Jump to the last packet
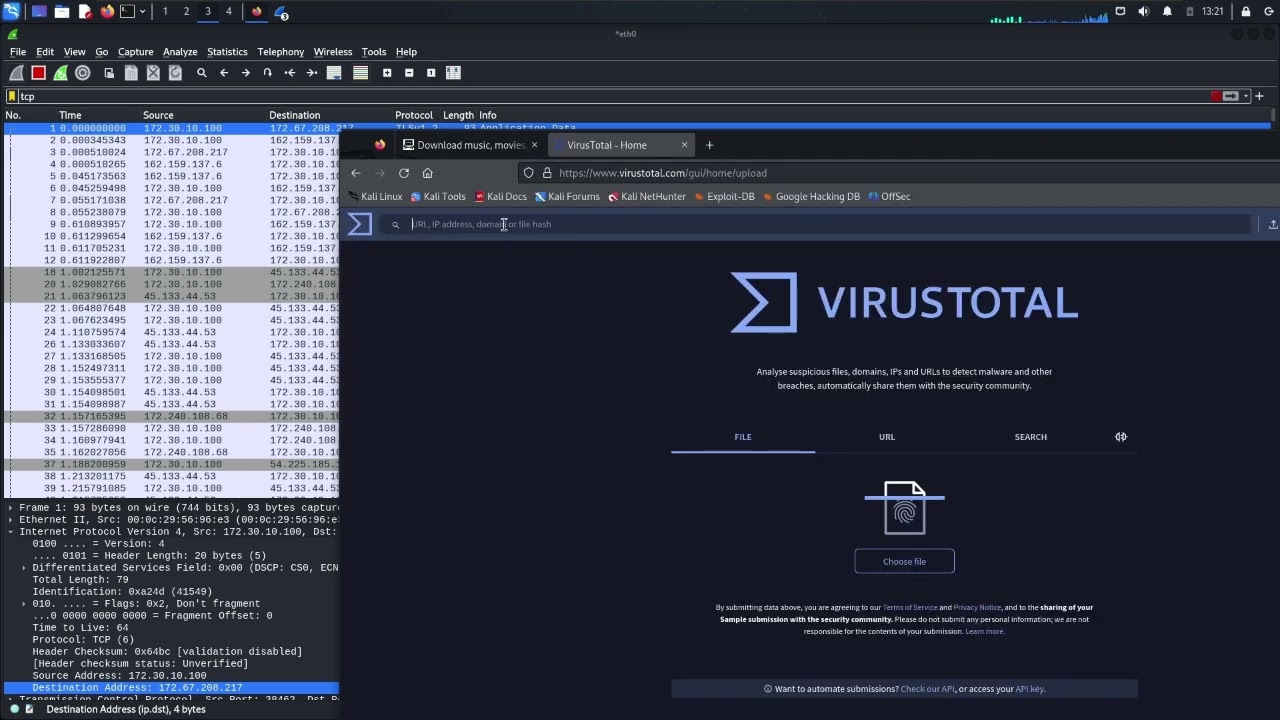Viewport: 1280px width, 720px height. 312,73
